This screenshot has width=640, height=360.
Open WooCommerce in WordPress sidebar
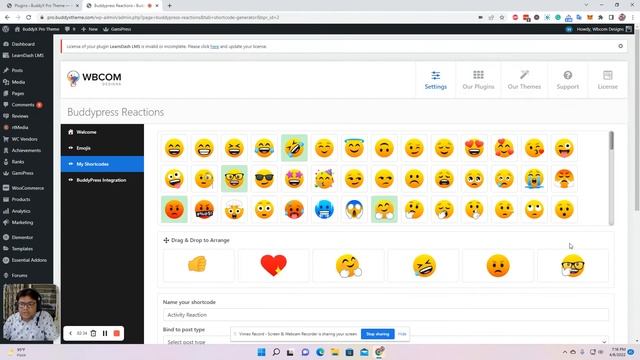(x=27, y=188)
